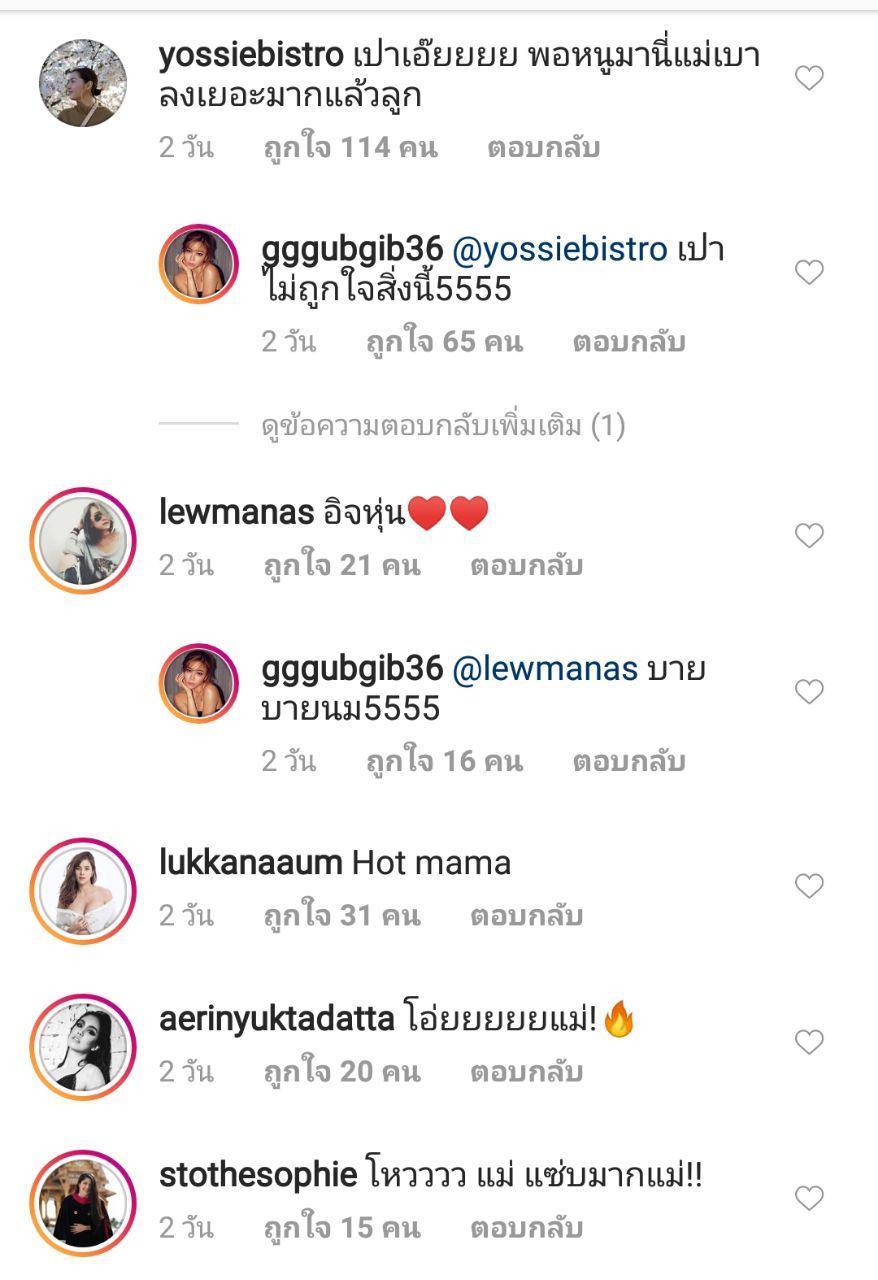The width and height of the screenshot is (878, 1280).
Task: View stothesophie's profile avatar
Action: 83,1201
